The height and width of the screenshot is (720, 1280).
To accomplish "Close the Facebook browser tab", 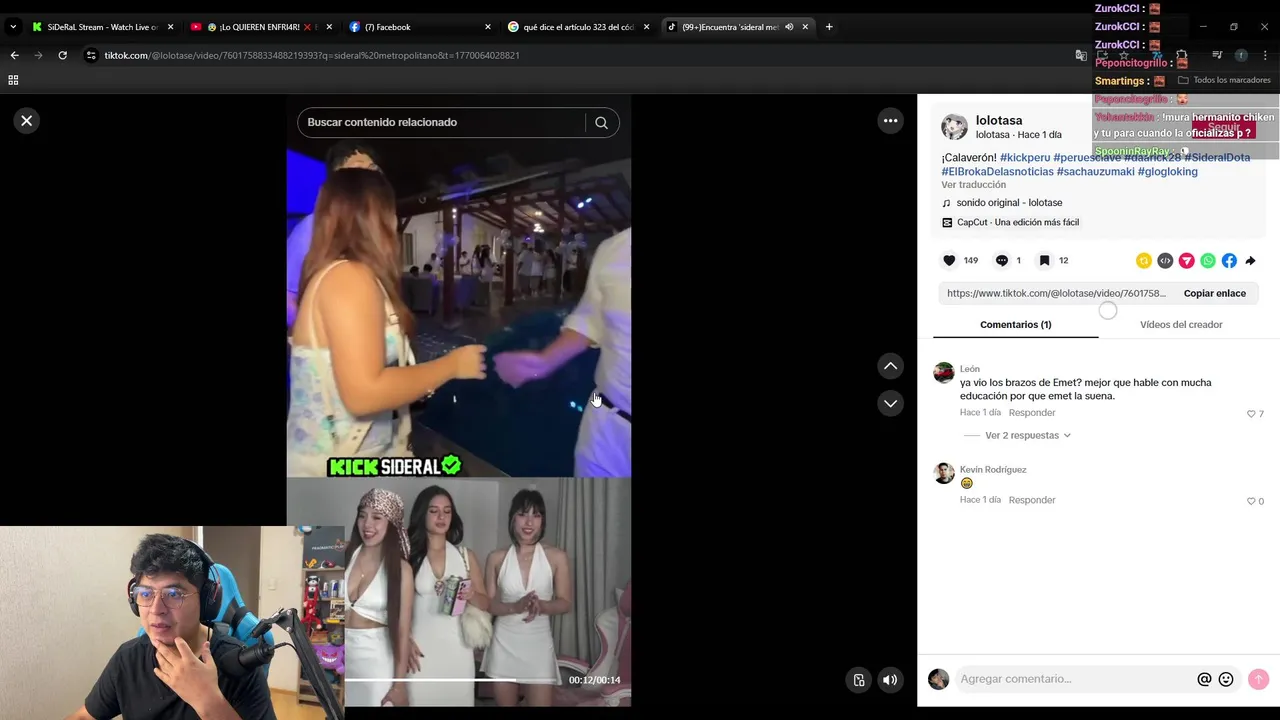I will tap(488, 27).
